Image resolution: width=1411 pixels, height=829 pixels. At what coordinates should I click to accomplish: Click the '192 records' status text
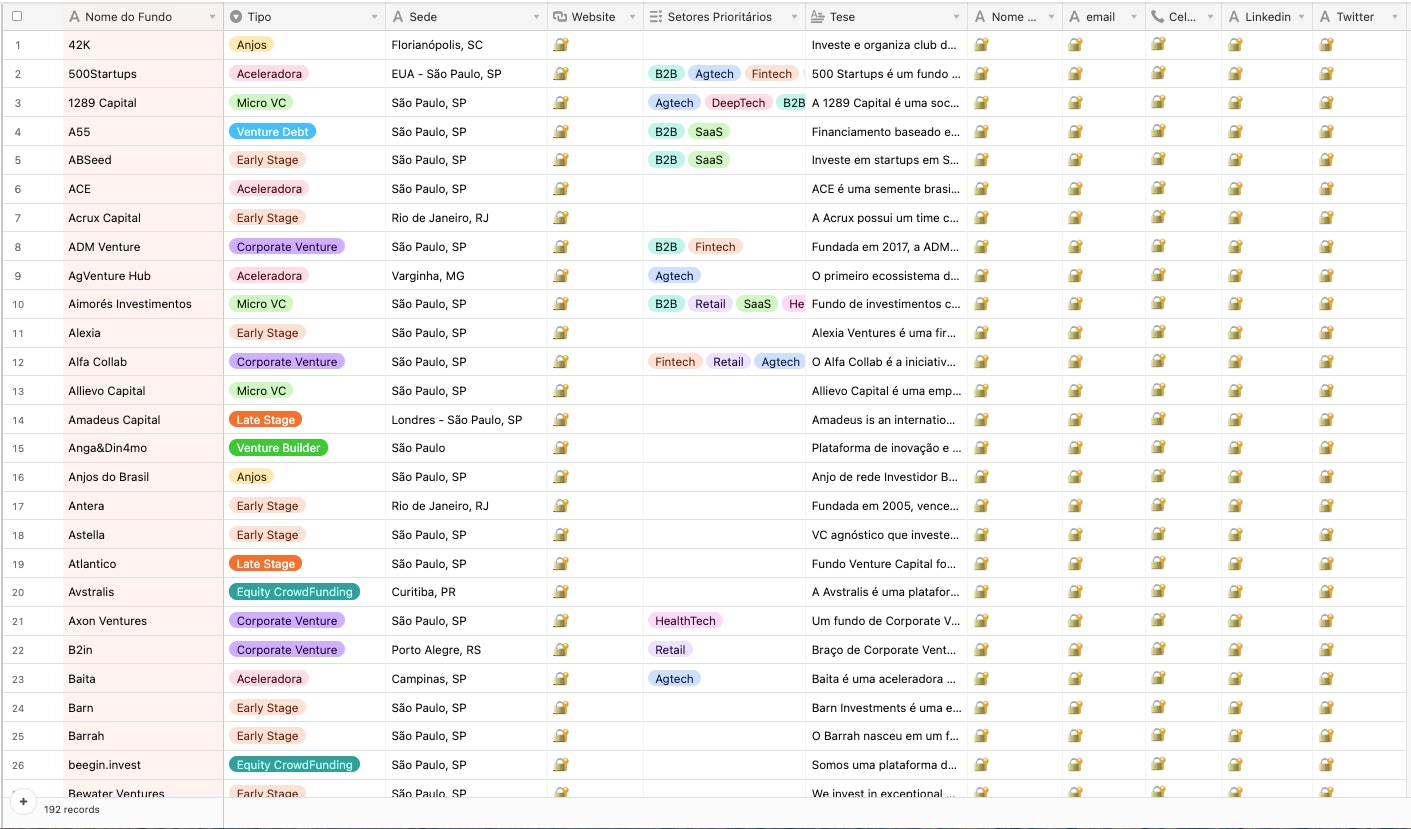pos(72,809)
